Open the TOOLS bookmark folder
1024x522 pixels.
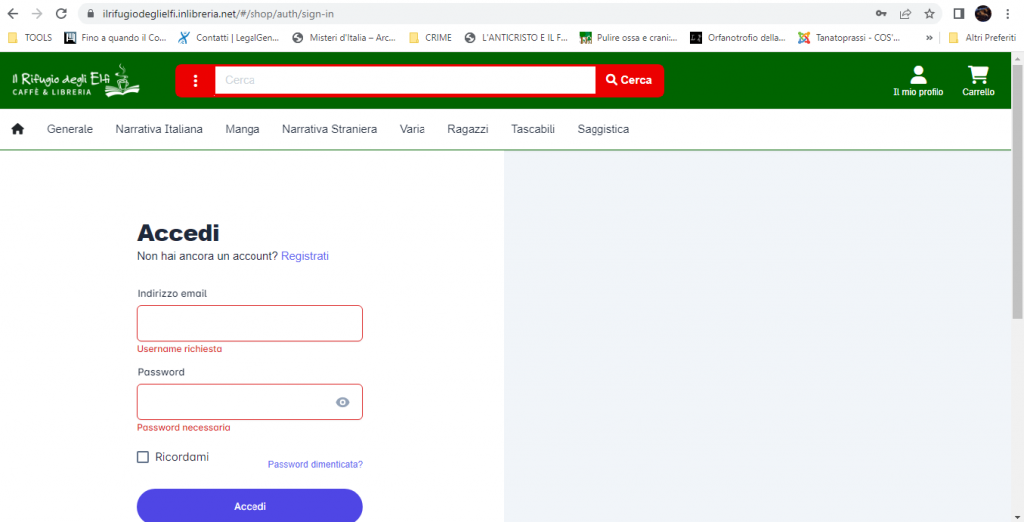(x=29, y=38)
